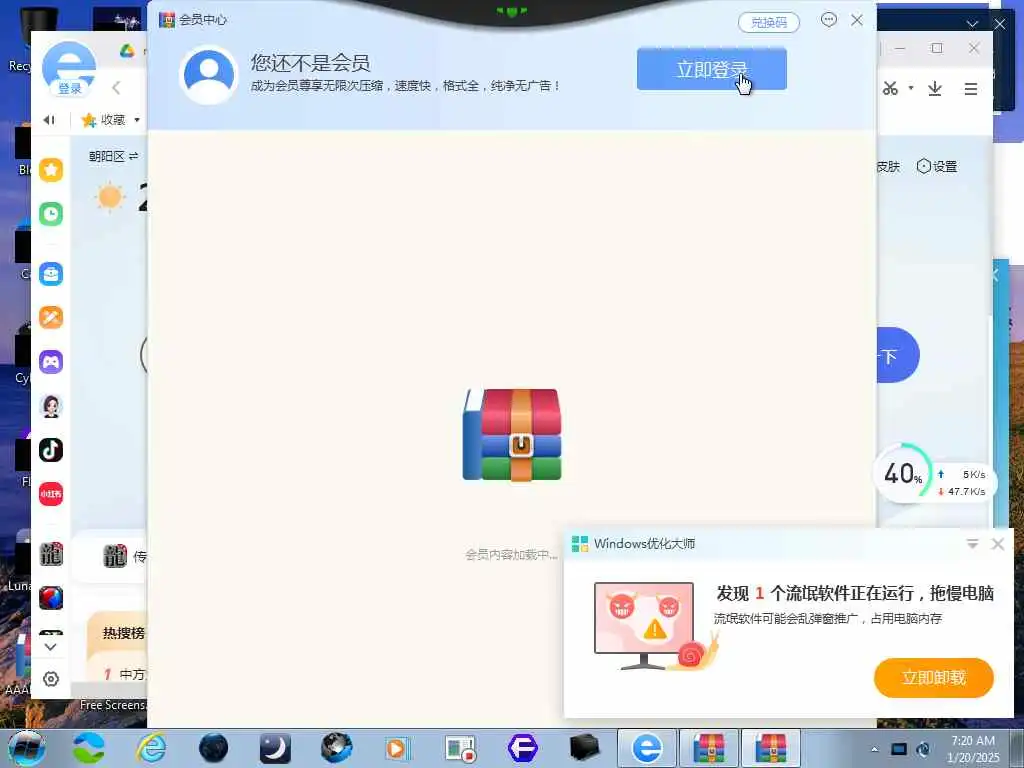Go back with the browser back arrow

[116, 88]
